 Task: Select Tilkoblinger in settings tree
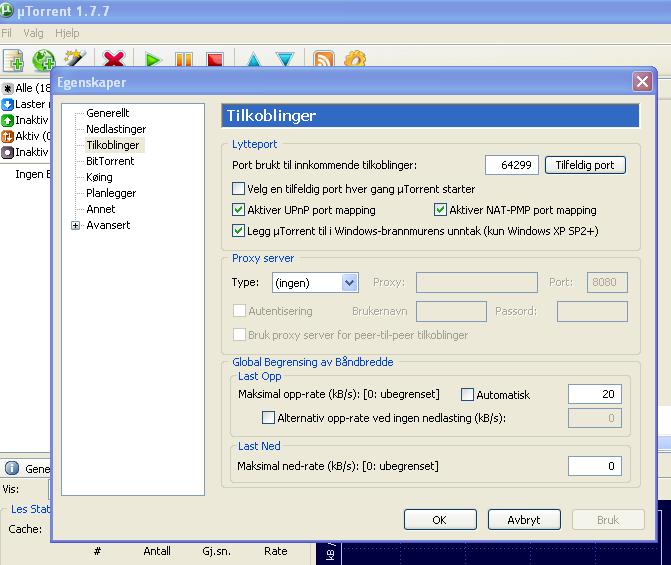[113, 145]
